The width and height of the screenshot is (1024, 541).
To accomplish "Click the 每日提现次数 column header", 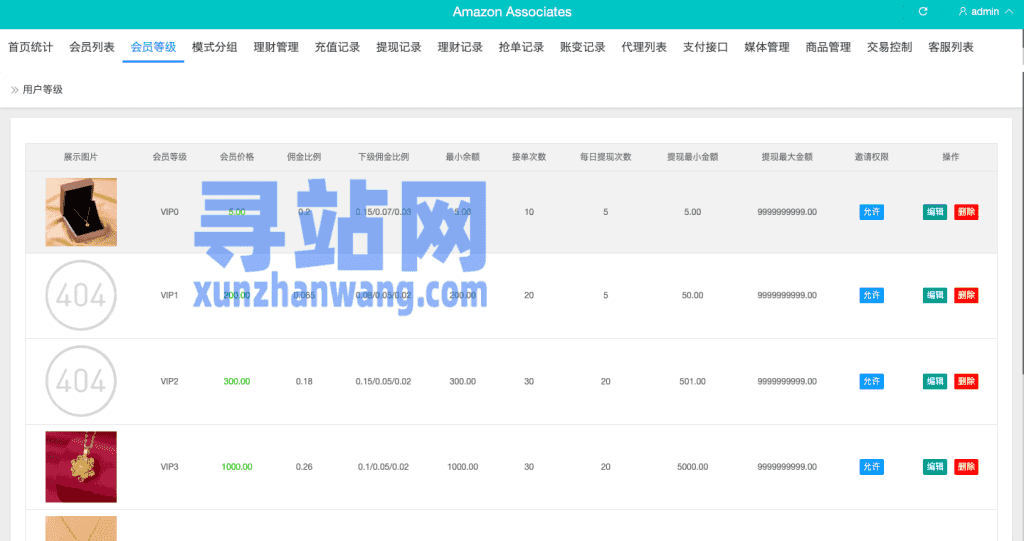I will click(605, 157).
